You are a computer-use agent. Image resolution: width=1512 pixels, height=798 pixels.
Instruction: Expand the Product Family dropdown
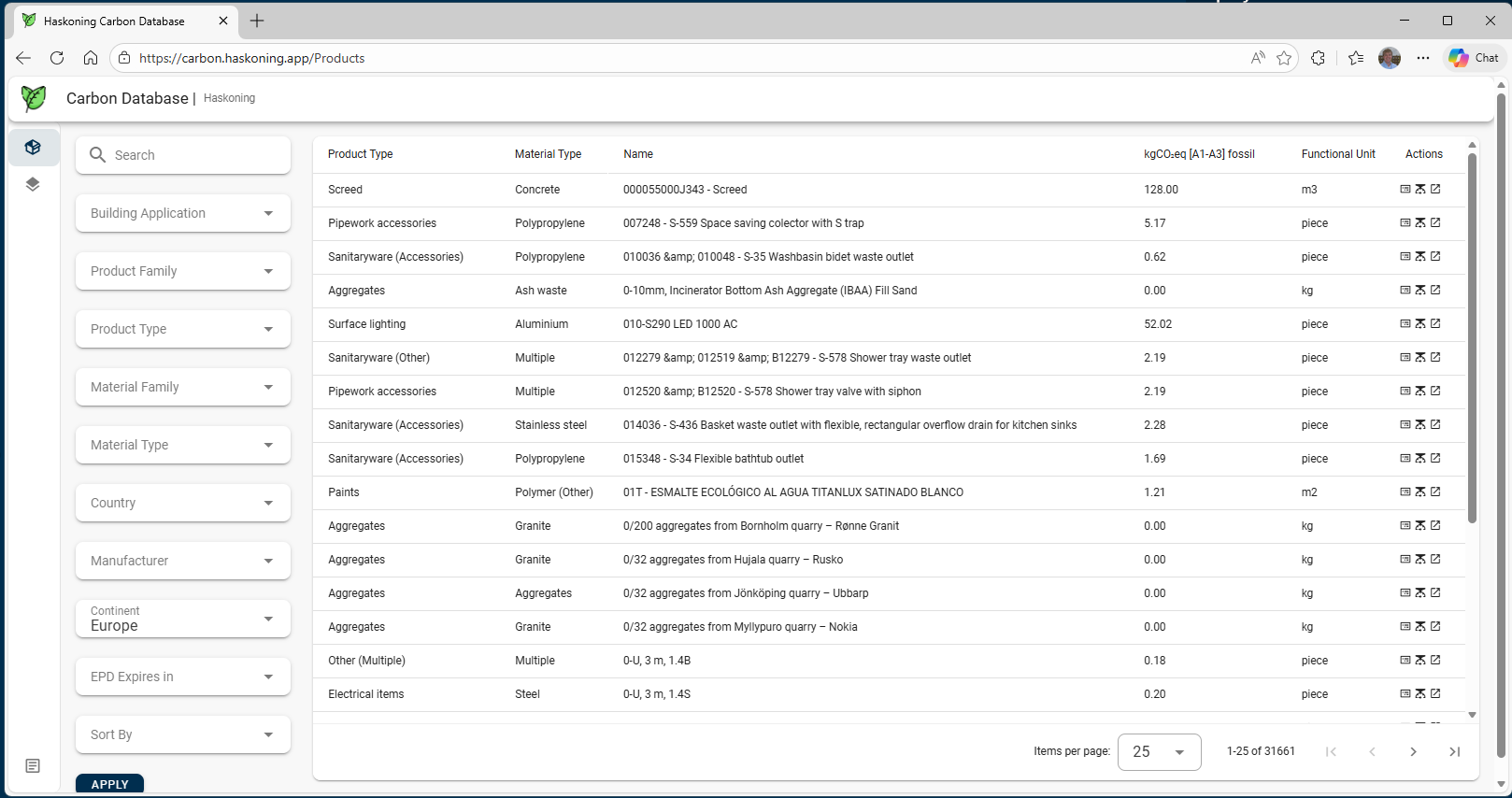point(183,271)
